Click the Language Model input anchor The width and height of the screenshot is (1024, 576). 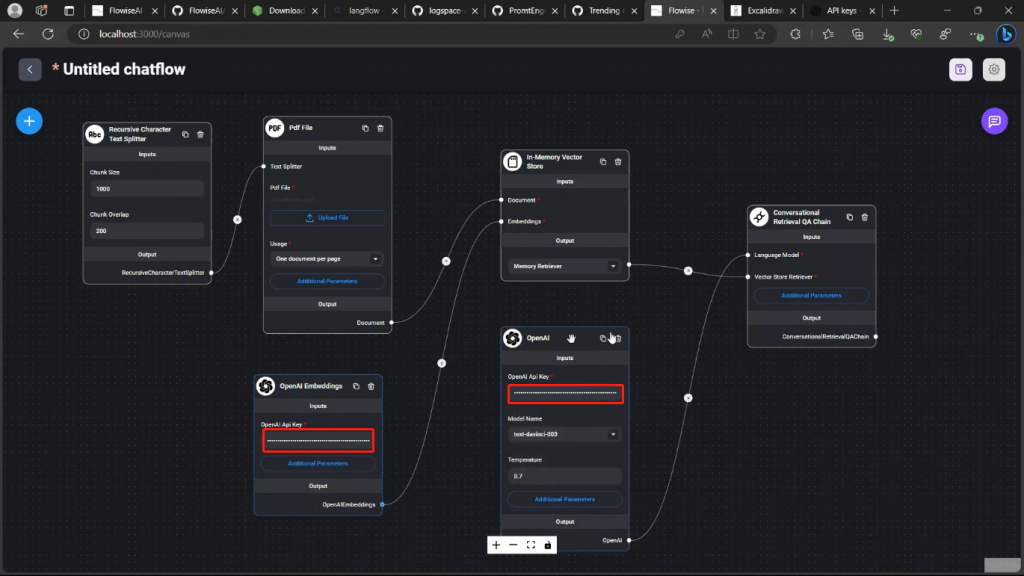click(748, 255)
